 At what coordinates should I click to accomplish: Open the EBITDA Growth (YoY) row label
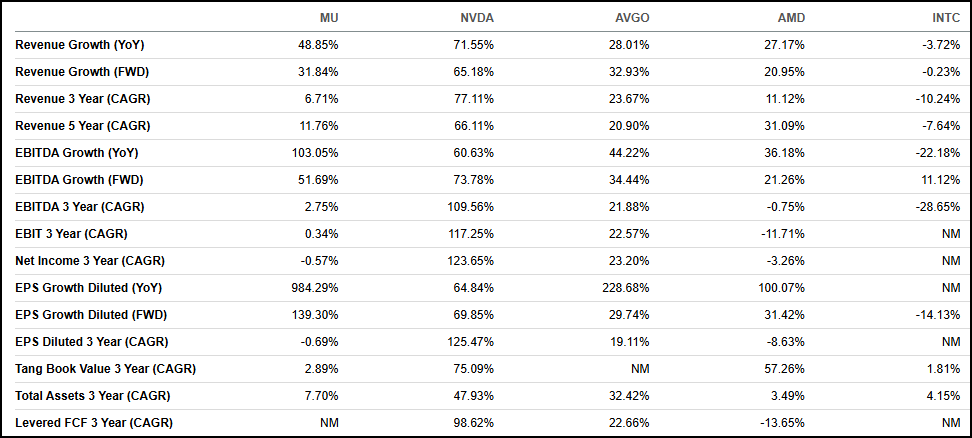[76, 153]
